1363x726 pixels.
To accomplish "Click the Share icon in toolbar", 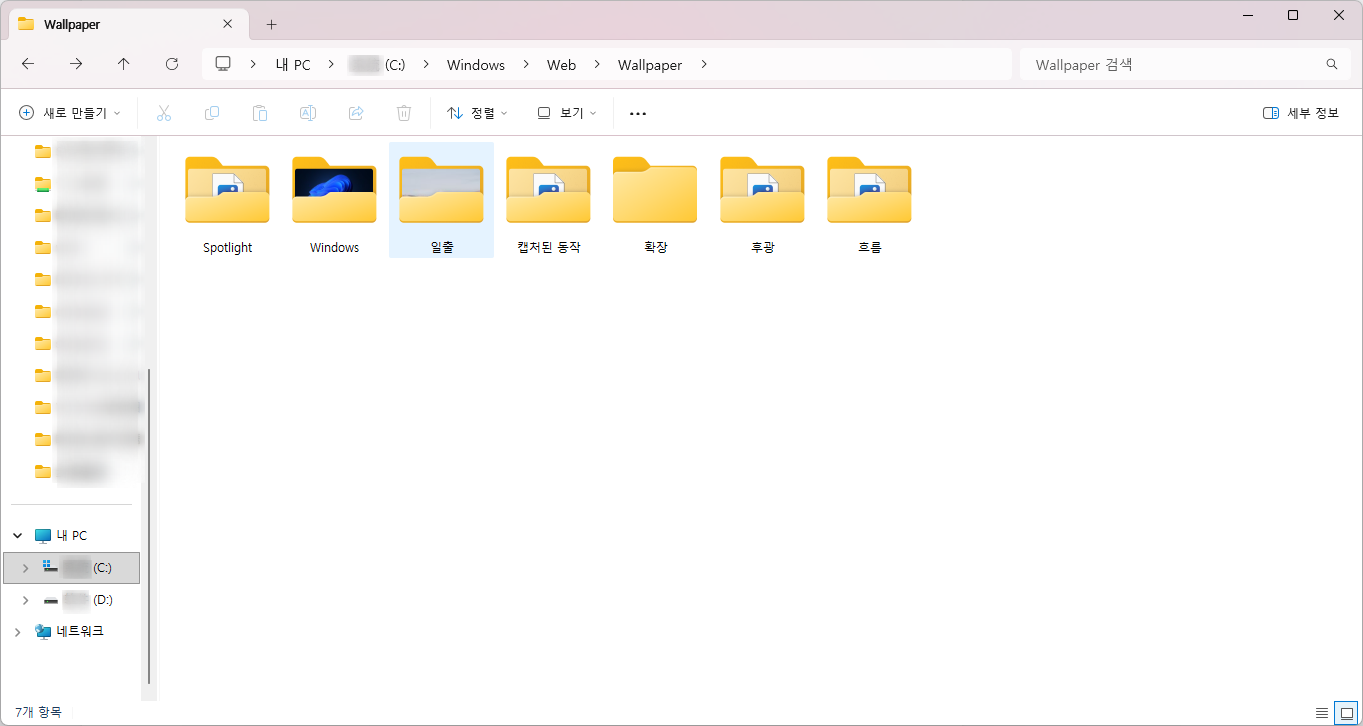I will click(356, 113).
